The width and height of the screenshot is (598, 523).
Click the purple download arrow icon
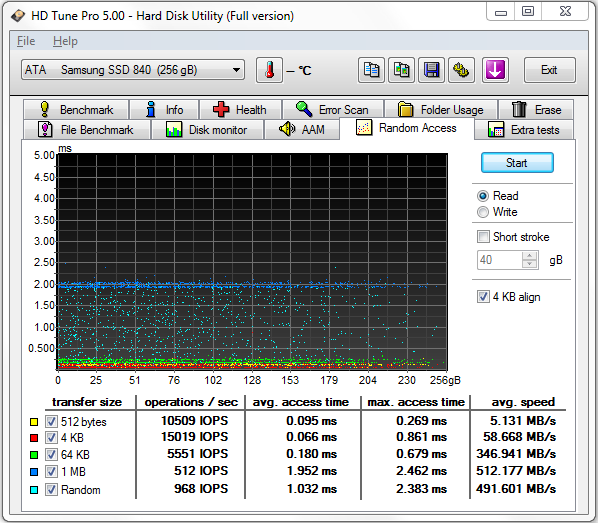495,70
